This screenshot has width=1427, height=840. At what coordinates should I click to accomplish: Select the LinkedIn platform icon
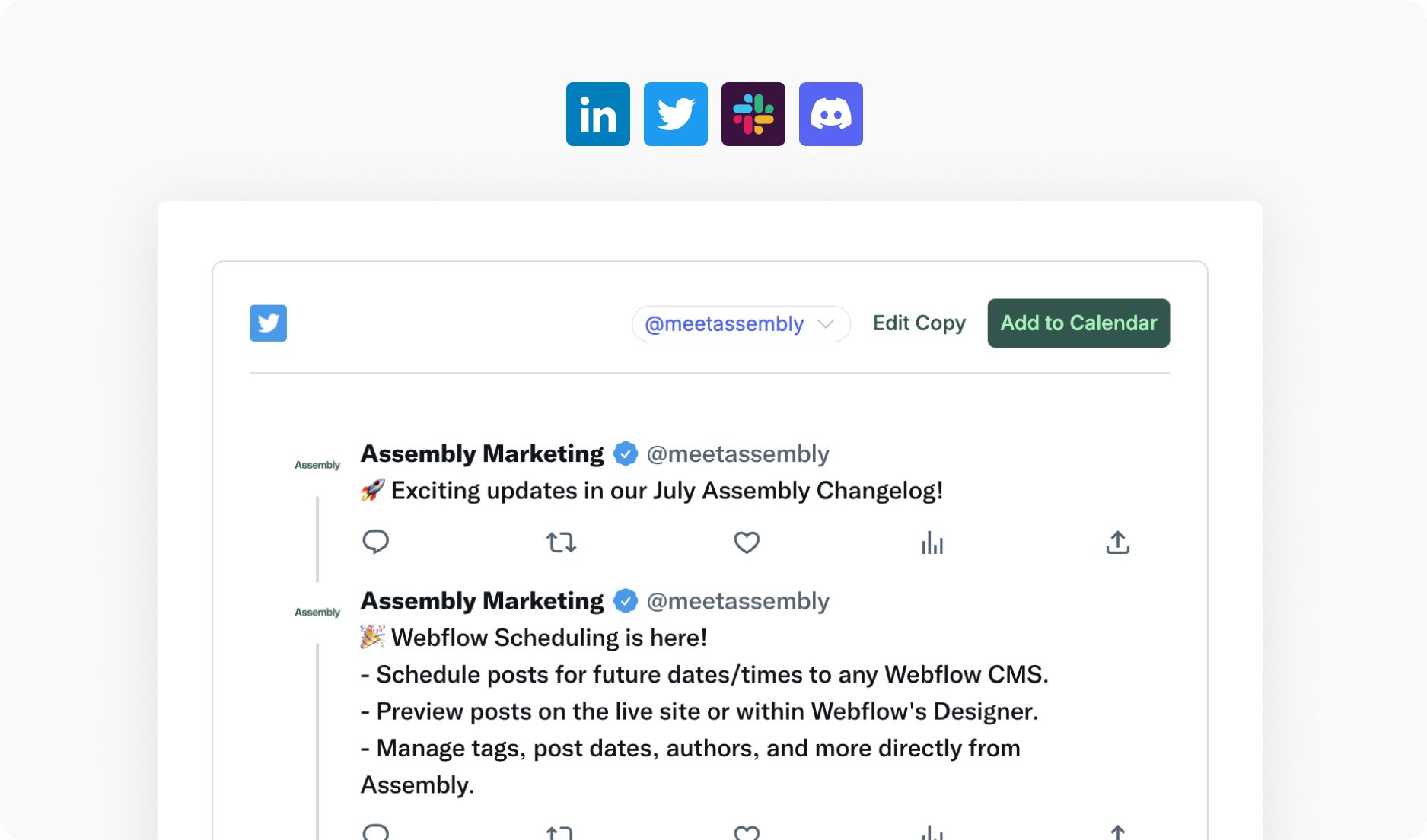[597, 114]
